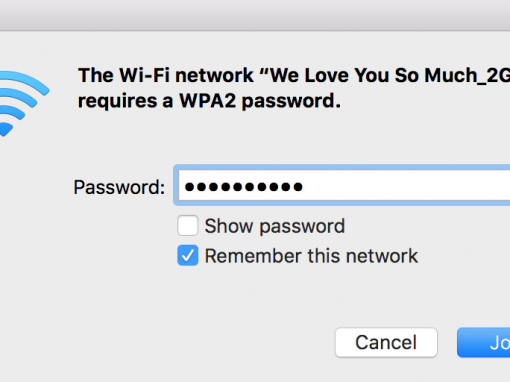The image size is (510, 382).
Task: Enable the Show password checkbox
Action: pyautogui.click(x=188, y=226)
